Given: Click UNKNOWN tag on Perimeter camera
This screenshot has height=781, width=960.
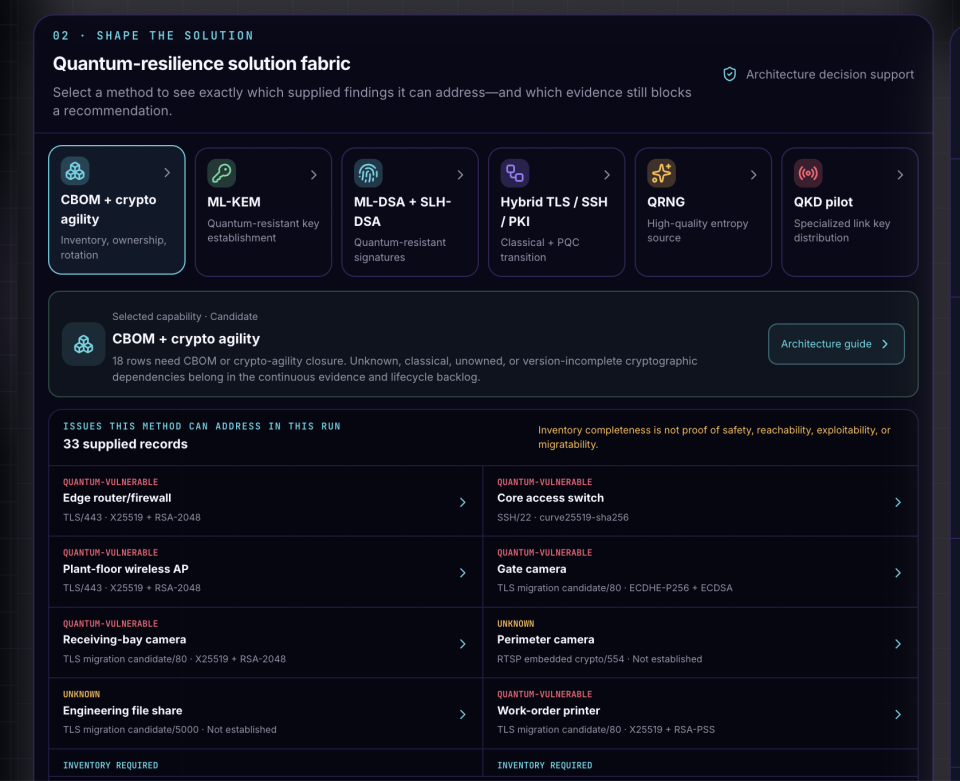Looking at the screenshot, I should (x=516, y=624).
